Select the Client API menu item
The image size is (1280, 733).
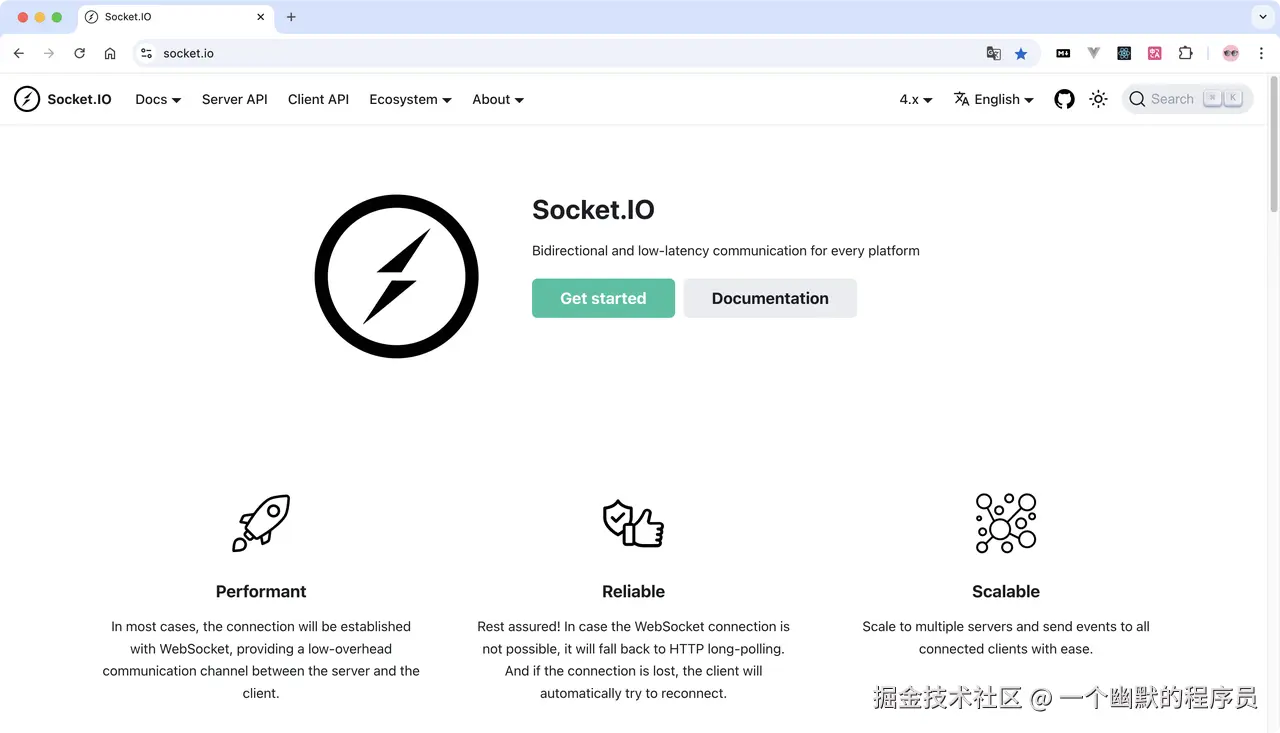coord(318,99)
